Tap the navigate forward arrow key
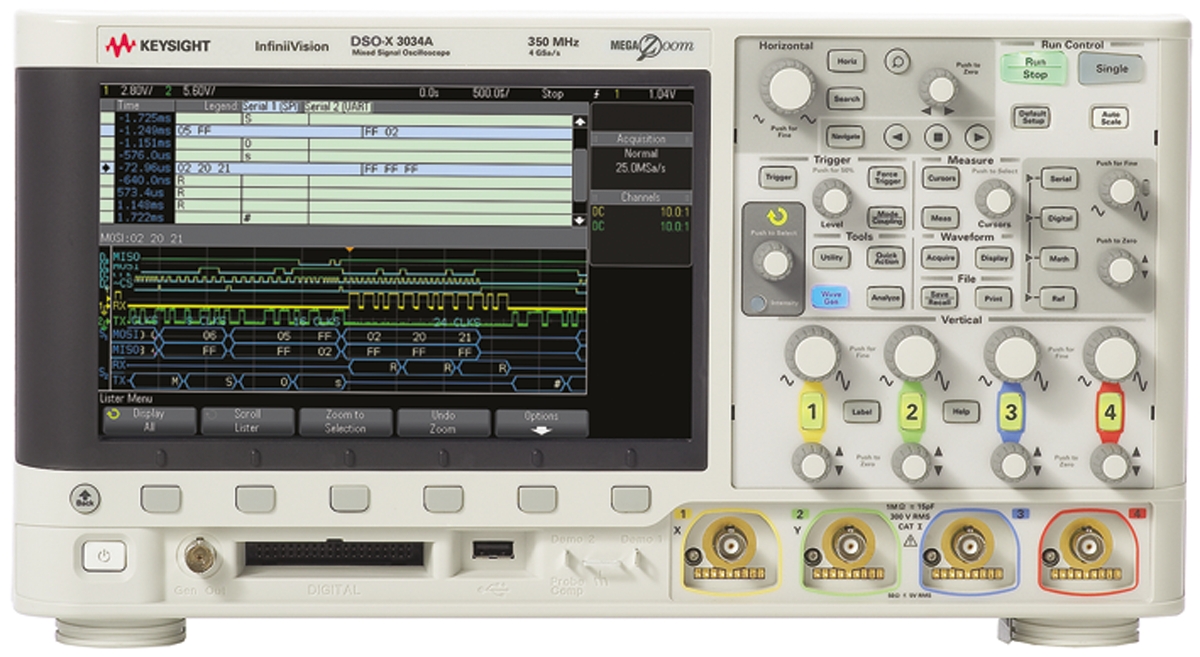1200x657 pixels. [x=976, y=136]
